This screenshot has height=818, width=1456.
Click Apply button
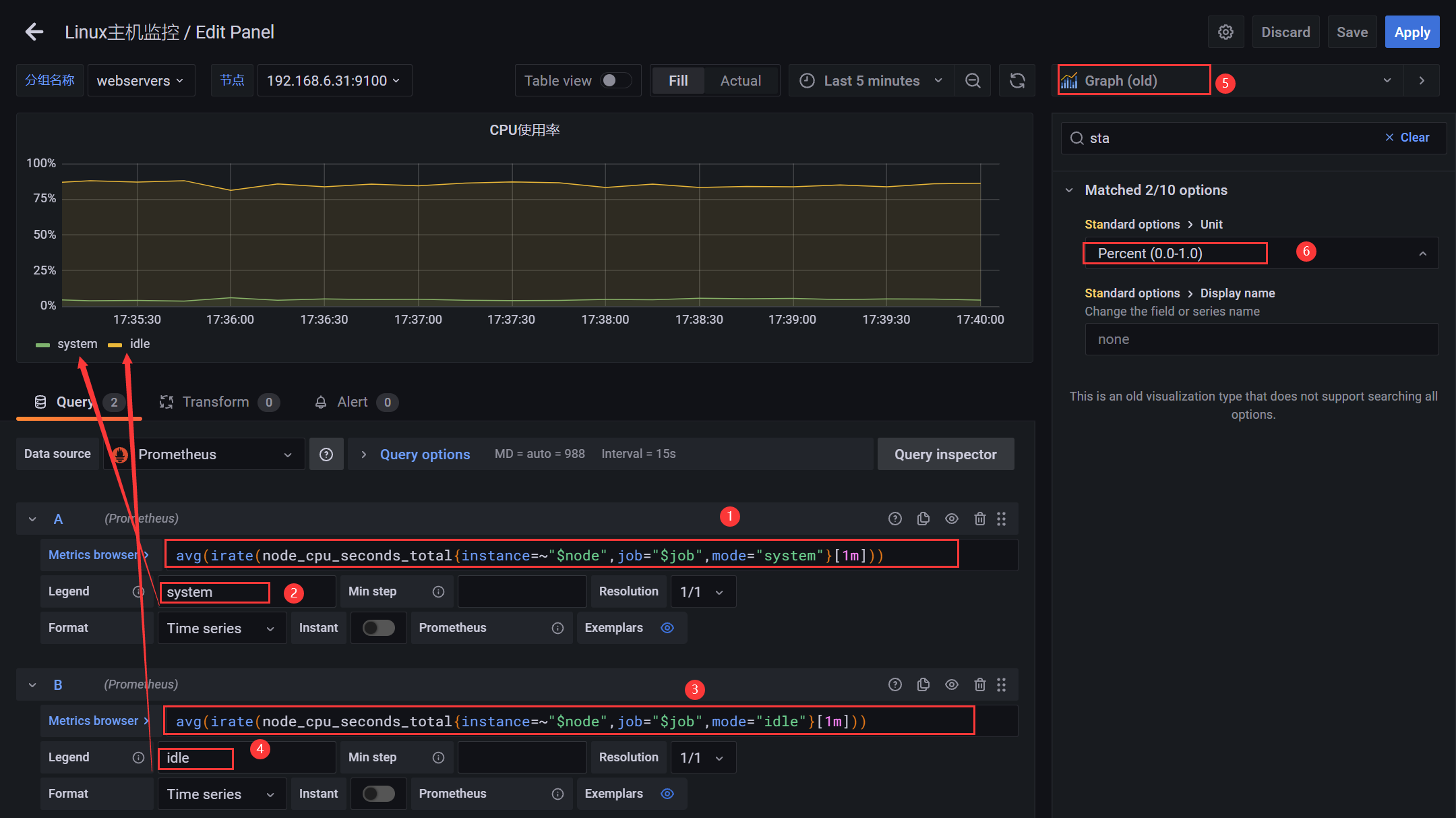click(x=1412, y=32)
